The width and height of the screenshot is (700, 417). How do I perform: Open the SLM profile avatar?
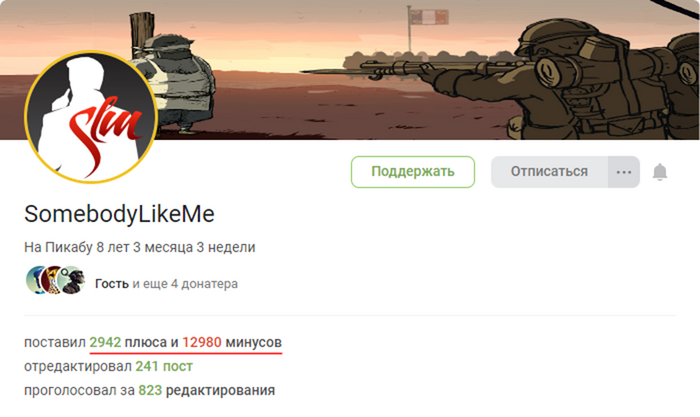91,117
